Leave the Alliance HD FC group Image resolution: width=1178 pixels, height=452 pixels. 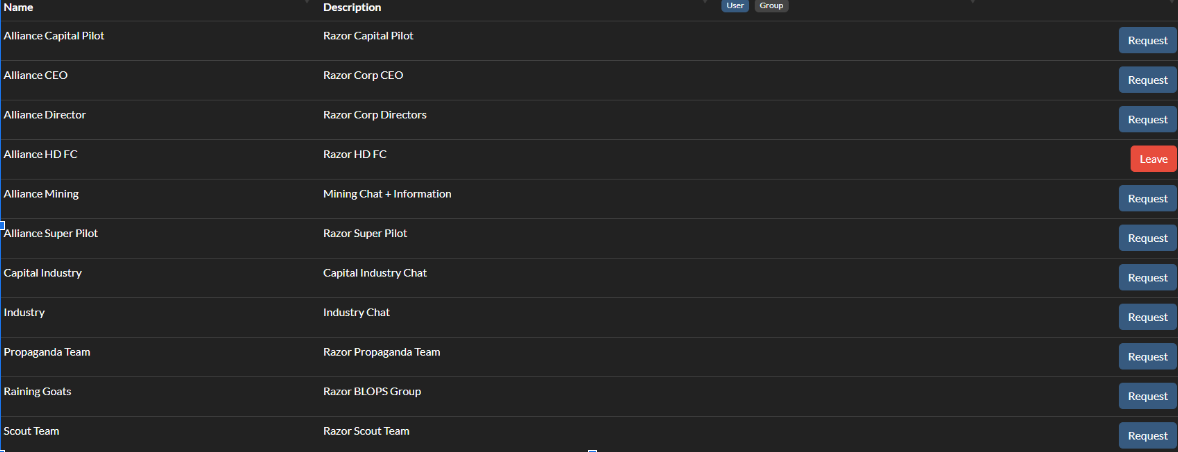1153,159
